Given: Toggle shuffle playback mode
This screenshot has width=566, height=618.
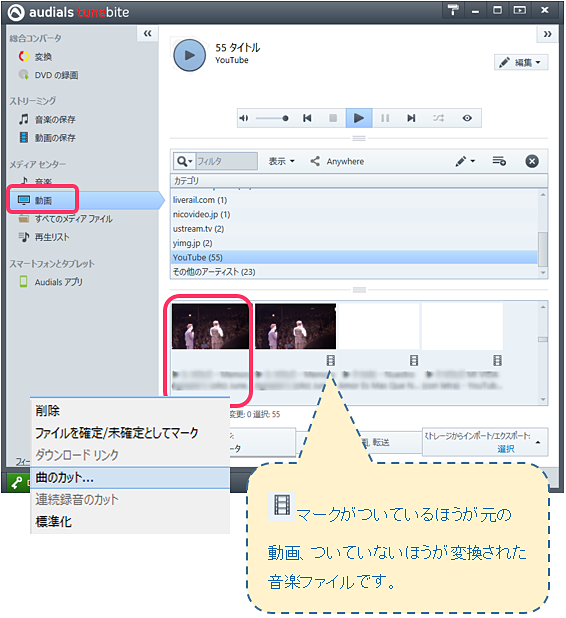Looking at the screenshot, I should click(x=438, y=118).
